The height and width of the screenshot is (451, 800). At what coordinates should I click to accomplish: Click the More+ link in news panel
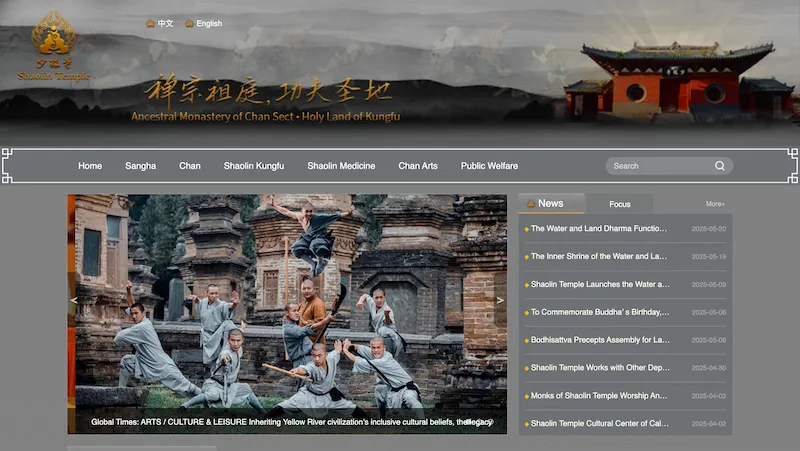point(715,204)
